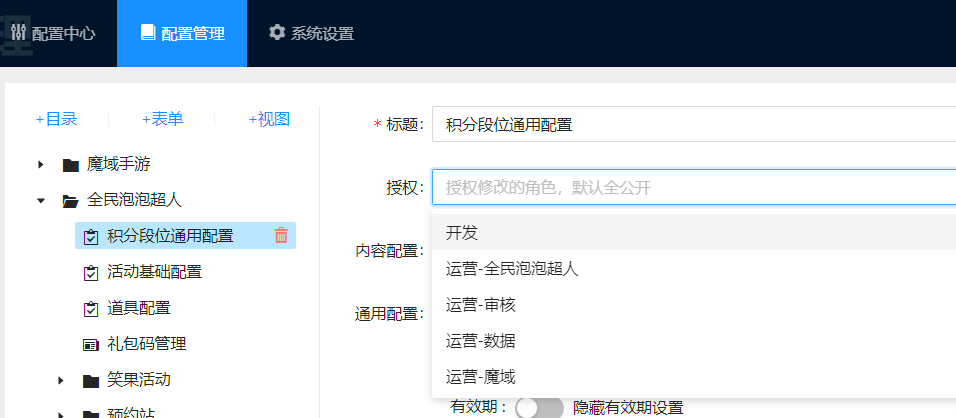956x418 pixels.
Task: Choose 运营-审核 from the dropdown
Action: 694,305
